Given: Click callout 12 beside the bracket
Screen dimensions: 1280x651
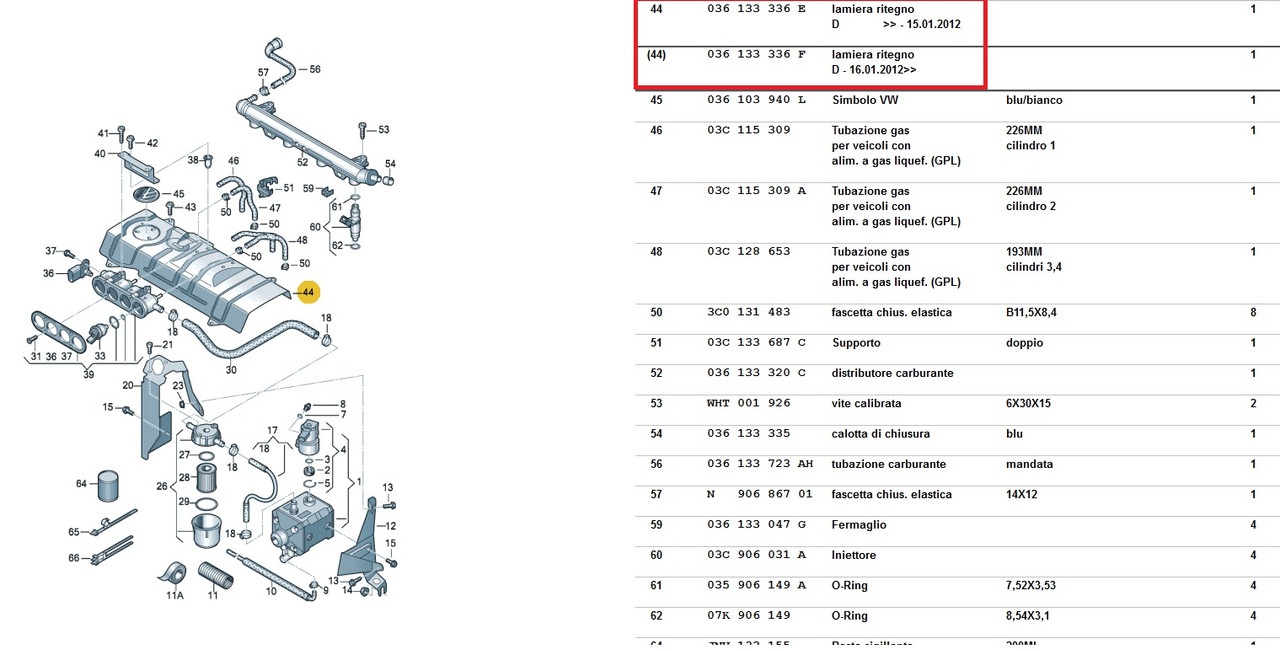Looking at the screenshot, I should 391,526.
